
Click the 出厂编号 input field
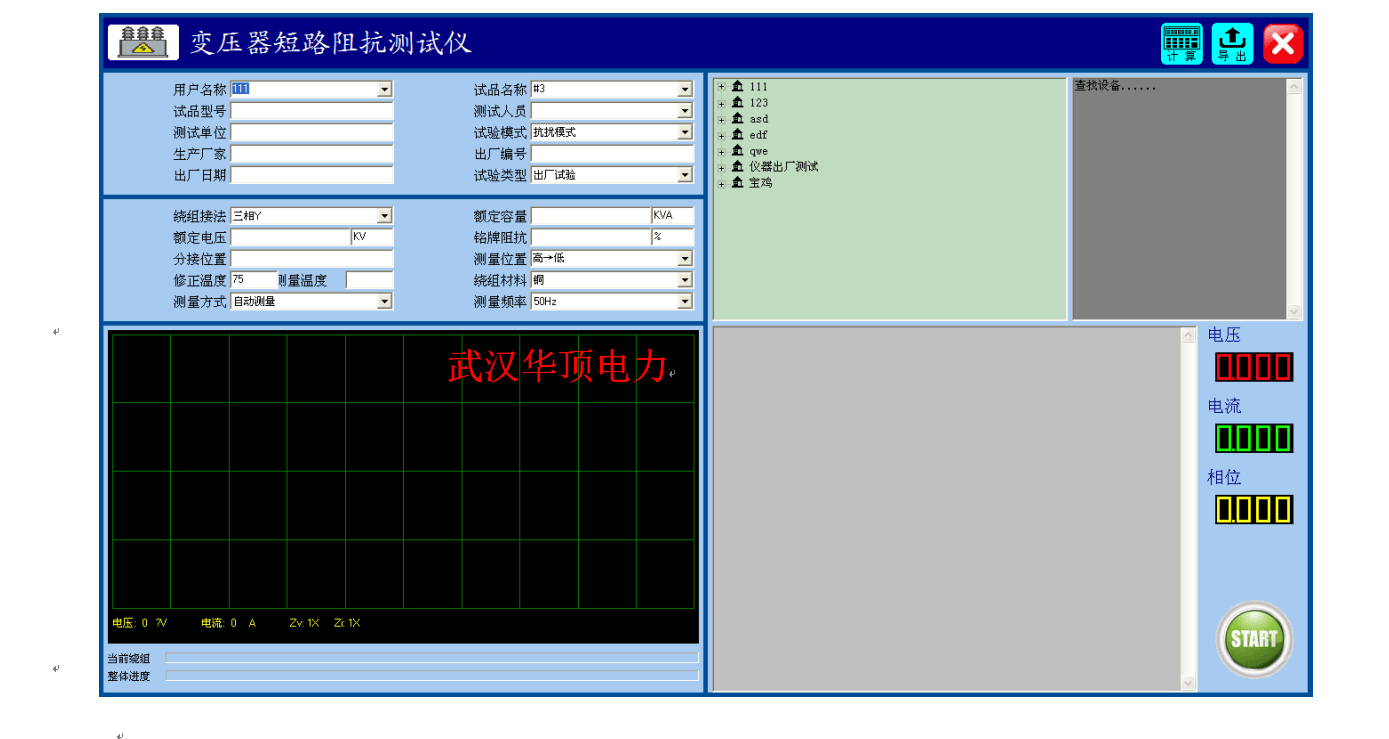(612, 154)
